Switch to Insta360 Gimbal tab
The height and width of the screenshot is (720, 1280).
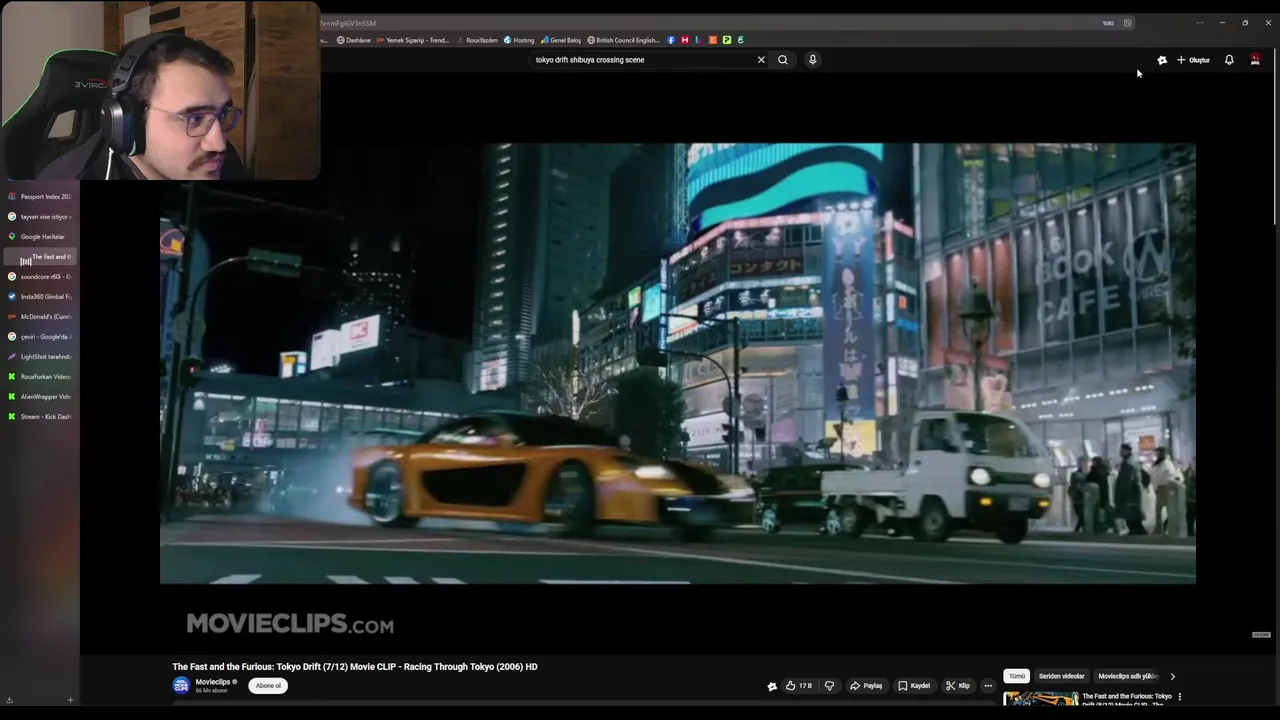click(40, 297)
